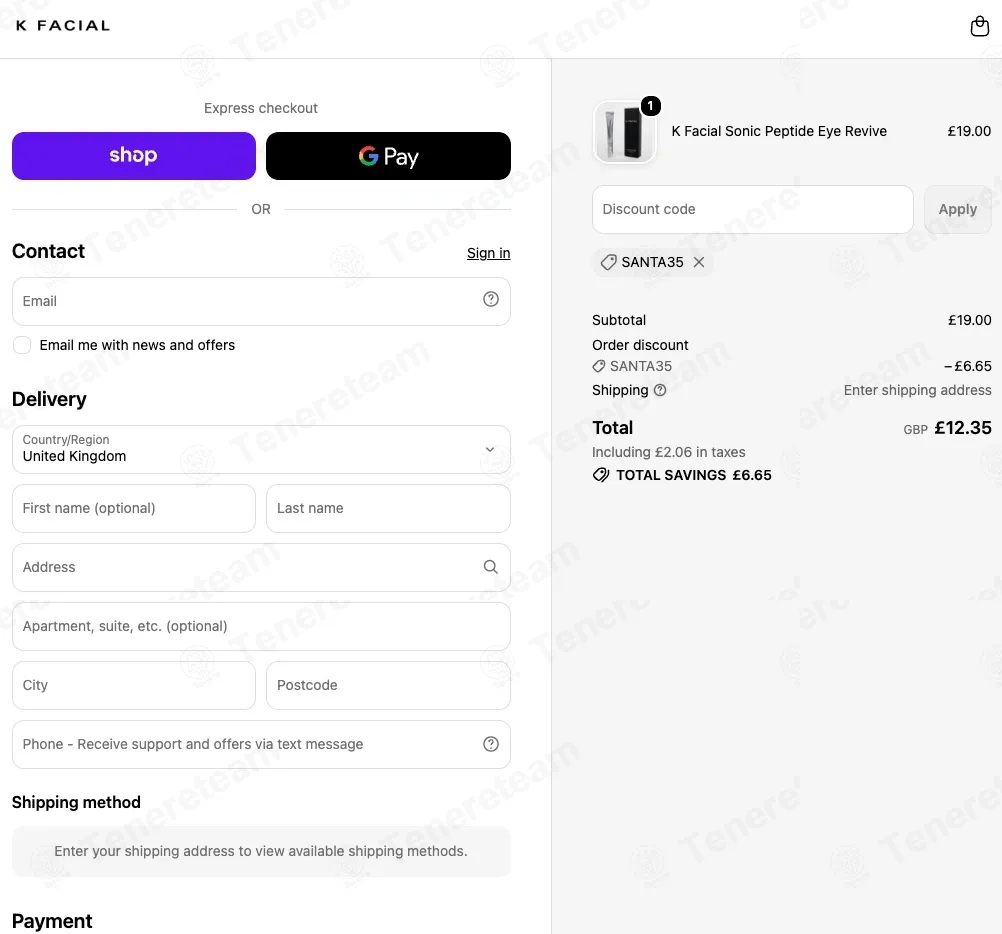Click the address search magnifier icon
Viewport: 1002px width, 934px height.
tap(490, 567)
